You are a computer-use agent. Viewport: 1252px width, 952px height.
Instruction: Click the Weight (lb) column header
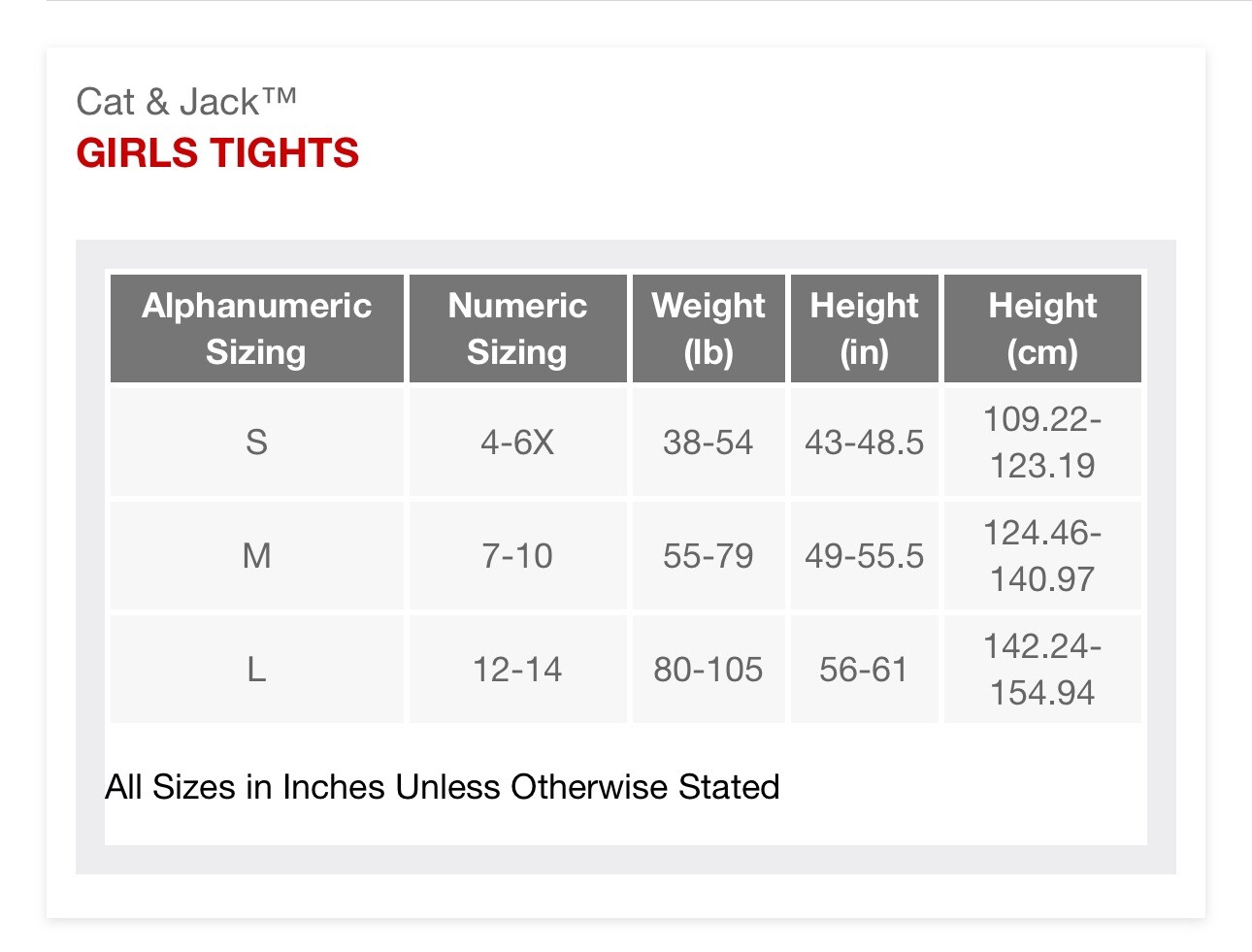click(x=708, y=328)
